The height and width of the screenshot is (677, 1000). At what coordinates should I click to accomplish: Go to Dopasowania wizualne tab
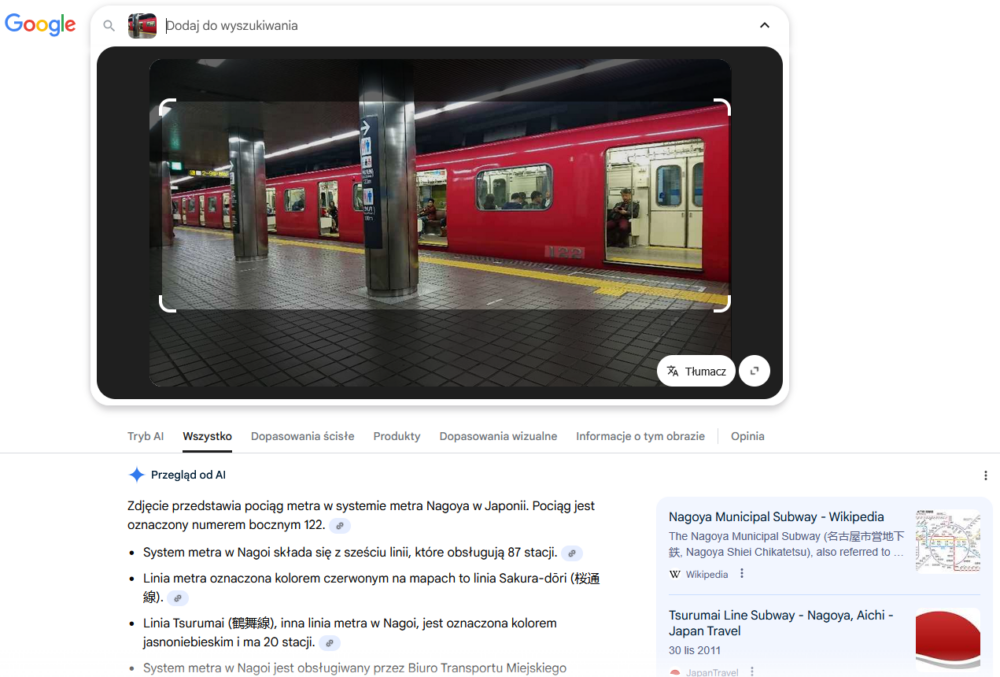pyautogui.click(x=498, y=436)
